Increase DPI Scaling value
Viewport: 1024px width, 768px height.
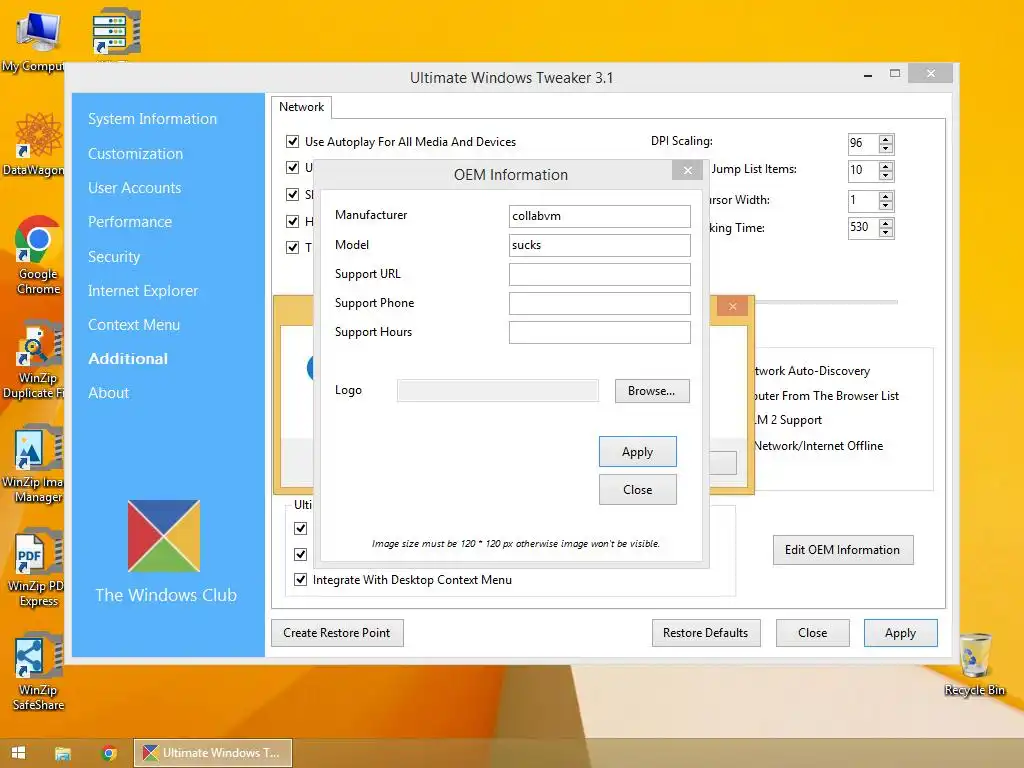click(x=886, y=139)
